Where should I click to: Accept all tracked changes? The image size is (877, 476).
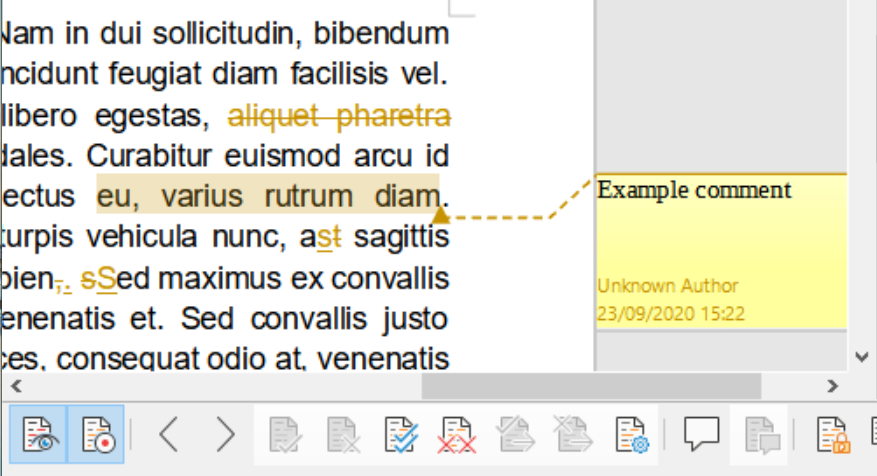point(401,435)
